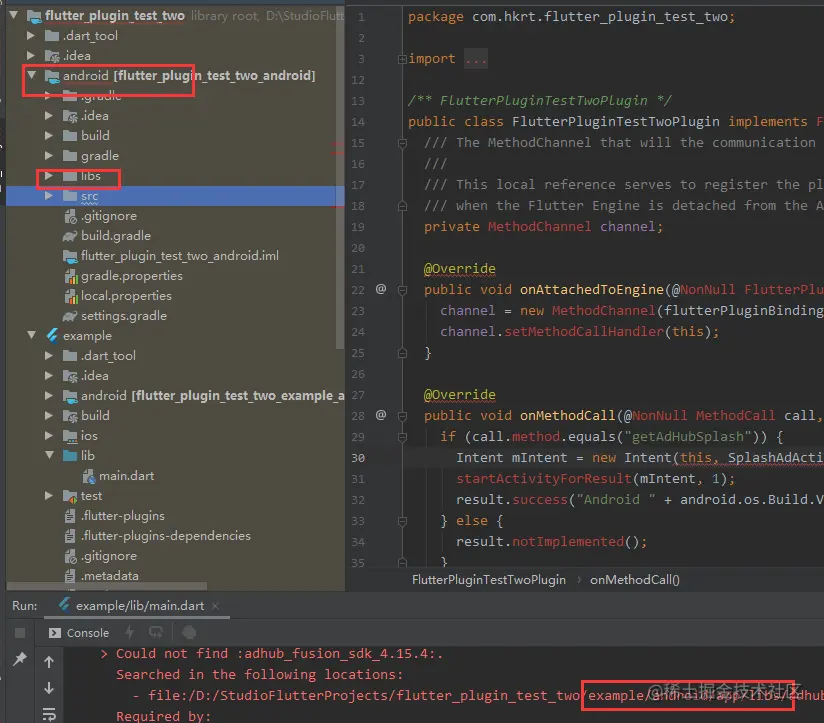Viewport: 824px width, 723px height.
Task: Open .flutter-plugins file
Action: 122,515
